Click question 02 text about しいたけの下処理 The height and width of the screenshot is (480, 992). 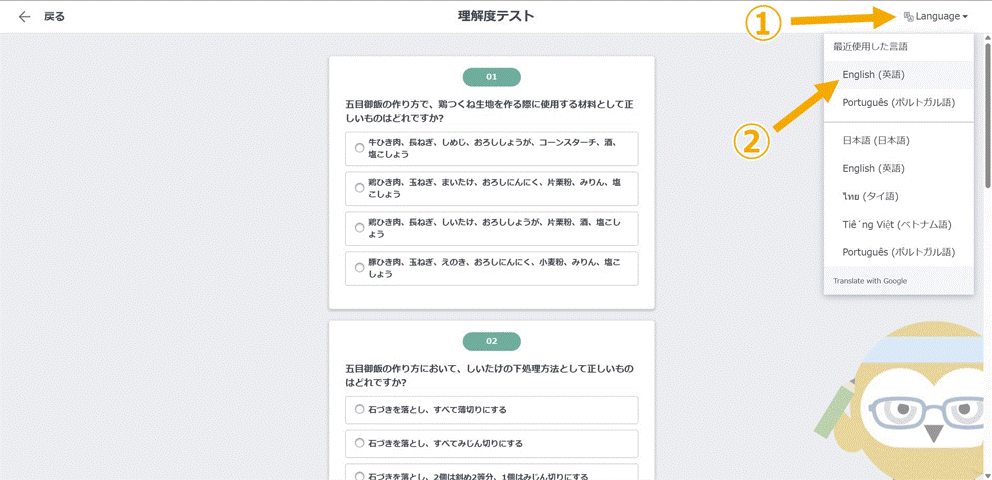coord(488,375)
